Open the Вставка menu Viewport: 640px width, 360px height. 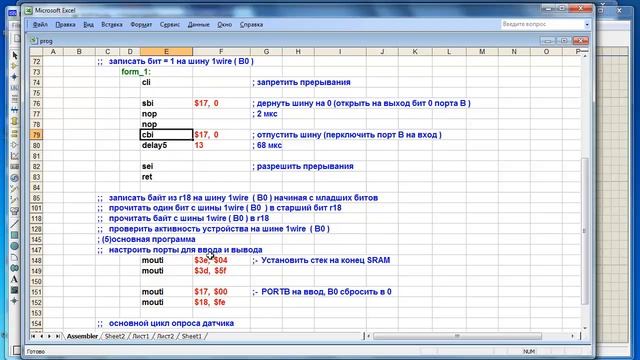point(112,24)
